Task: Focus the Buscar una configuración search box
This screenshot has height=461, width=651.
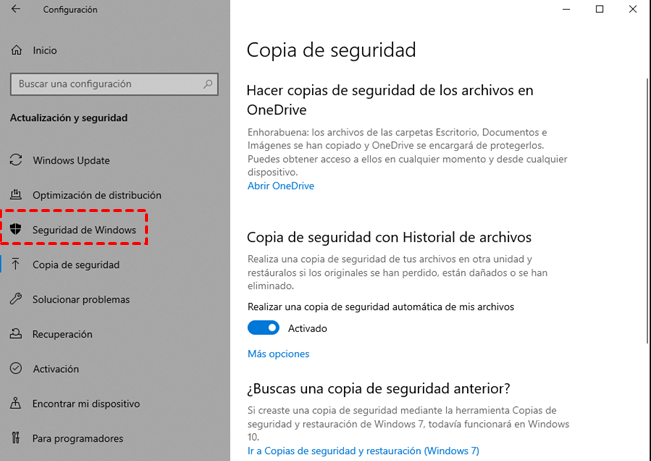Action: tap(105, 84)
